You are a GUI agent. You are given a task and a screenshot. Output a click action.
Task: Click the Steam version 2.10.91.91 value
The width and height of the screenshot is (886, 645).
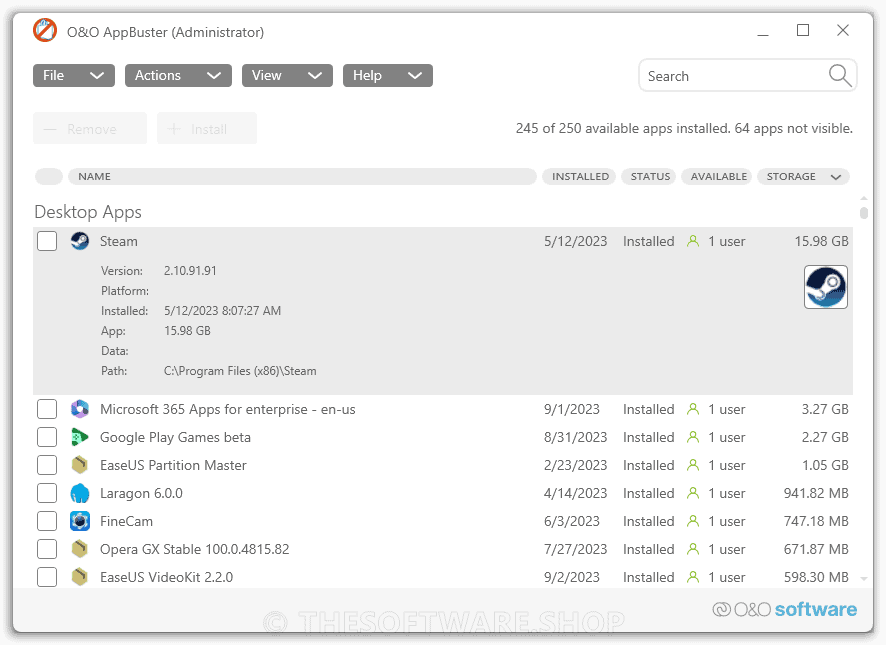tap(190, 271)
